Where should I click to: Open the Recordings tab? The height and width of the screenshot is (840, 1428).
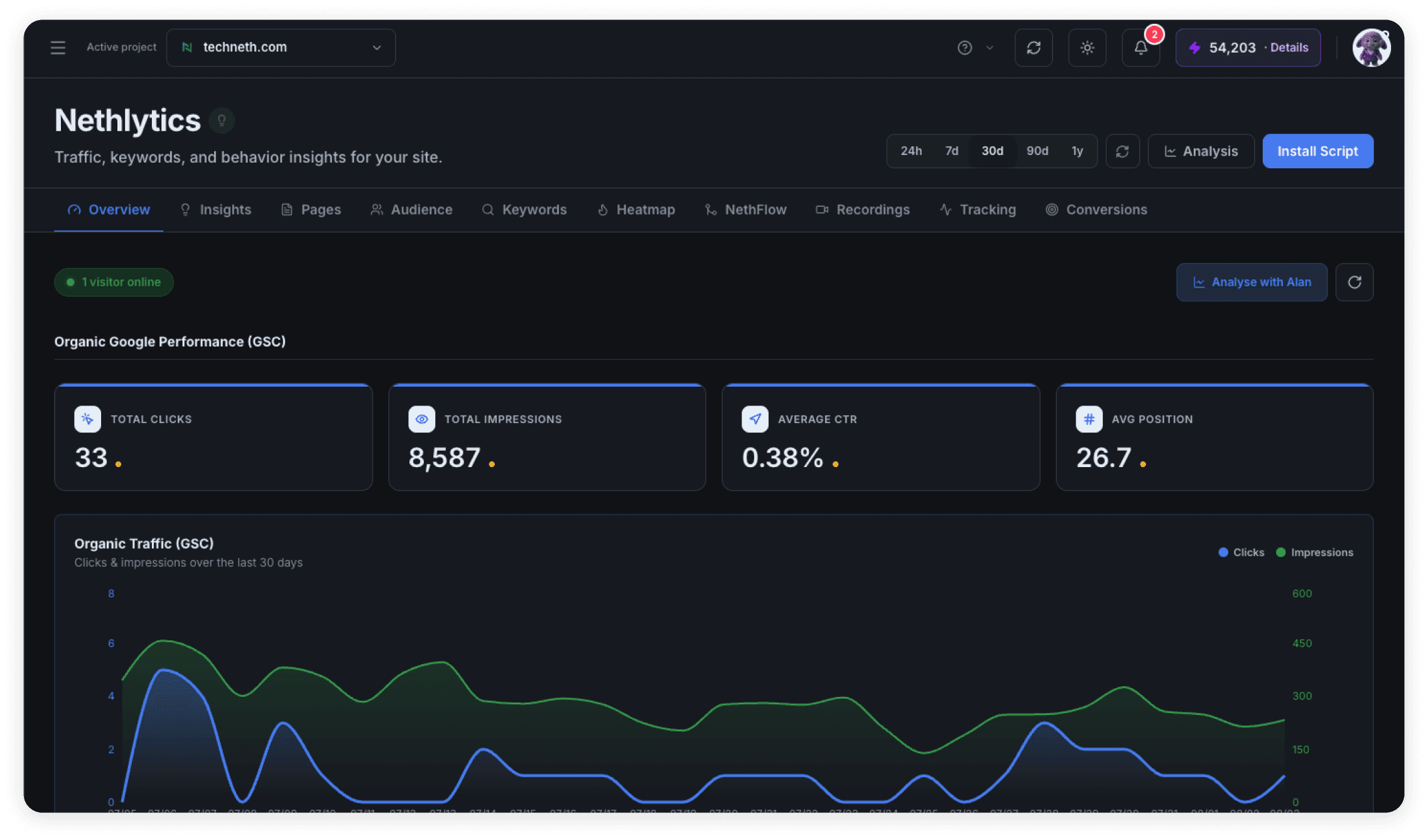[863, 210]
